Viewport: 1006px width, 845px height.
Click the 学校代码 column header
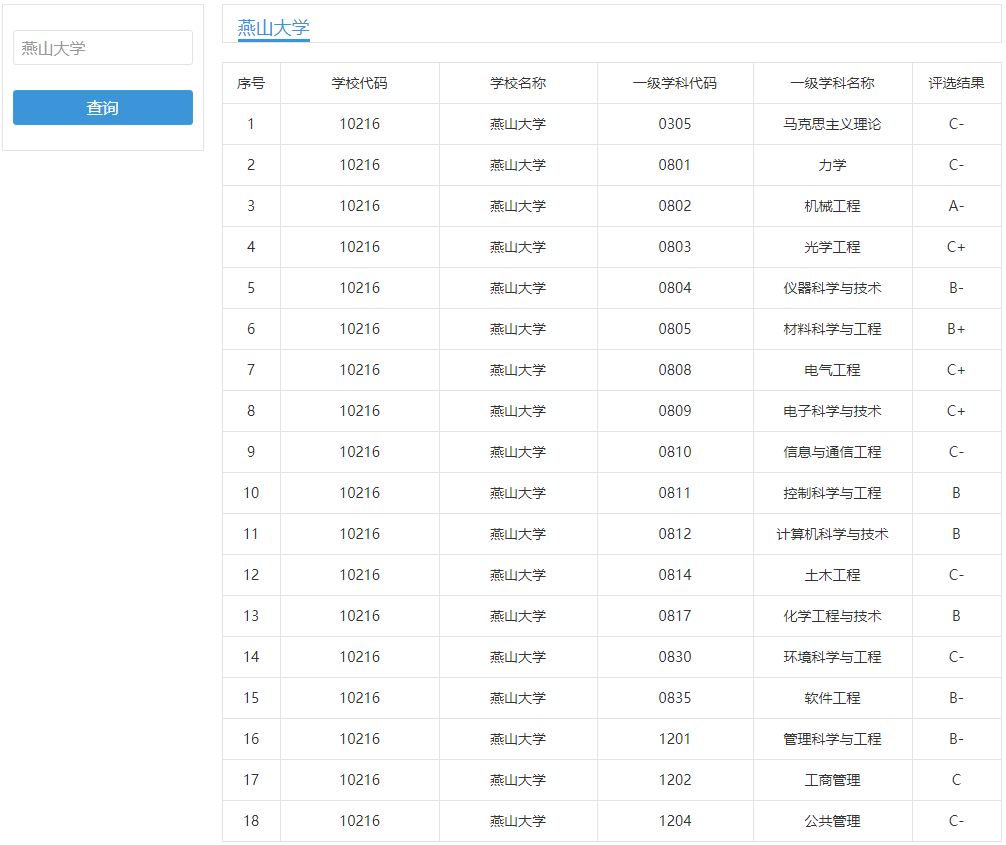(x=359, y=83)
